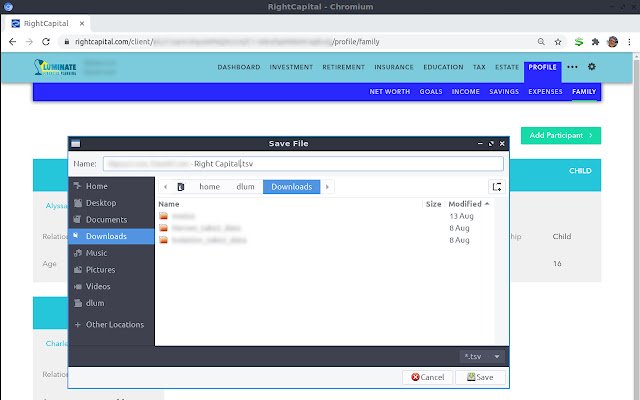The width and height of the screenshot is (640, 400).
Task: Select the Profile tab
Action: (542, 67)
